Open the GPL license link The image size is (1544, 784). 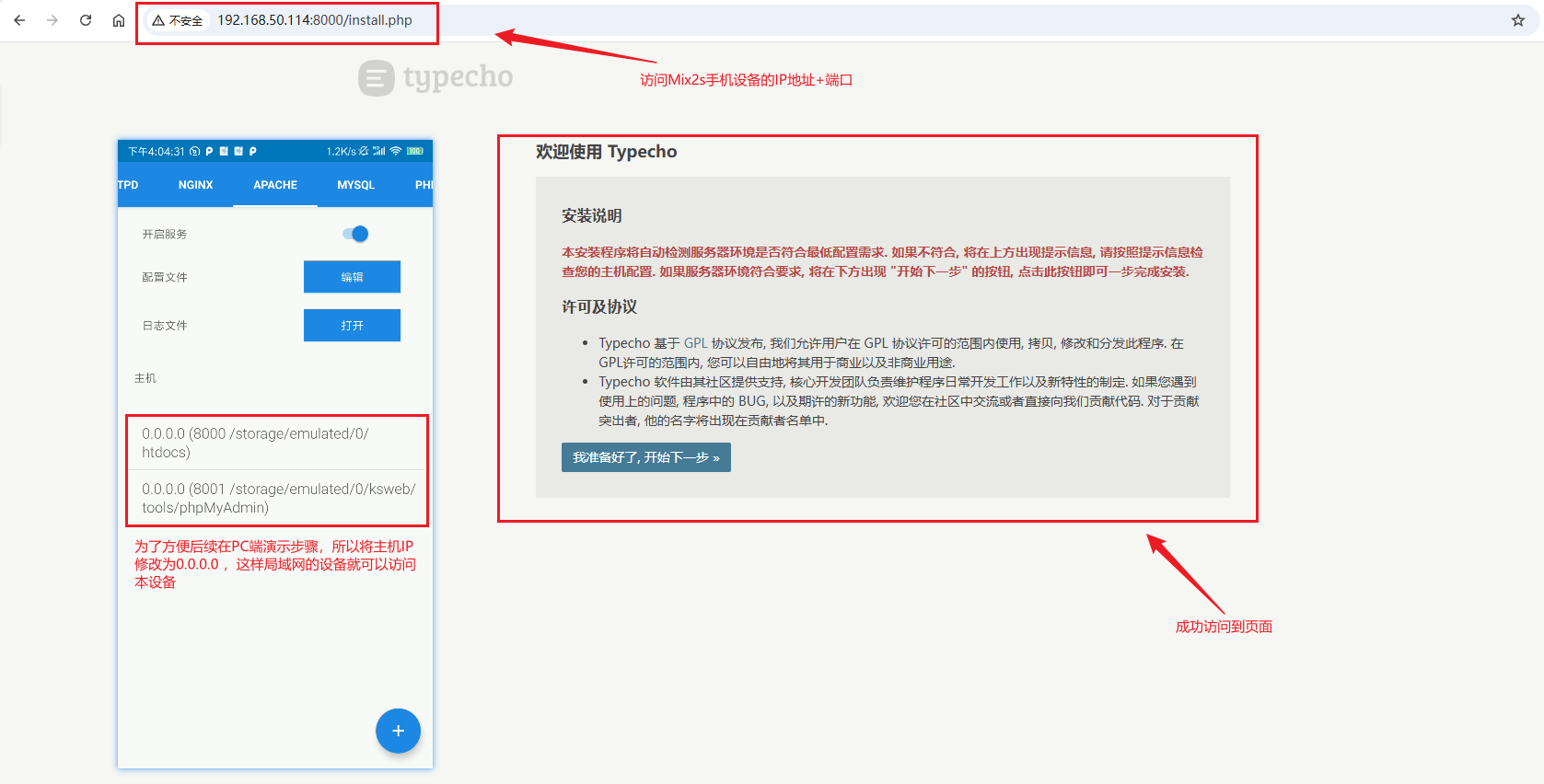point(695,343)
